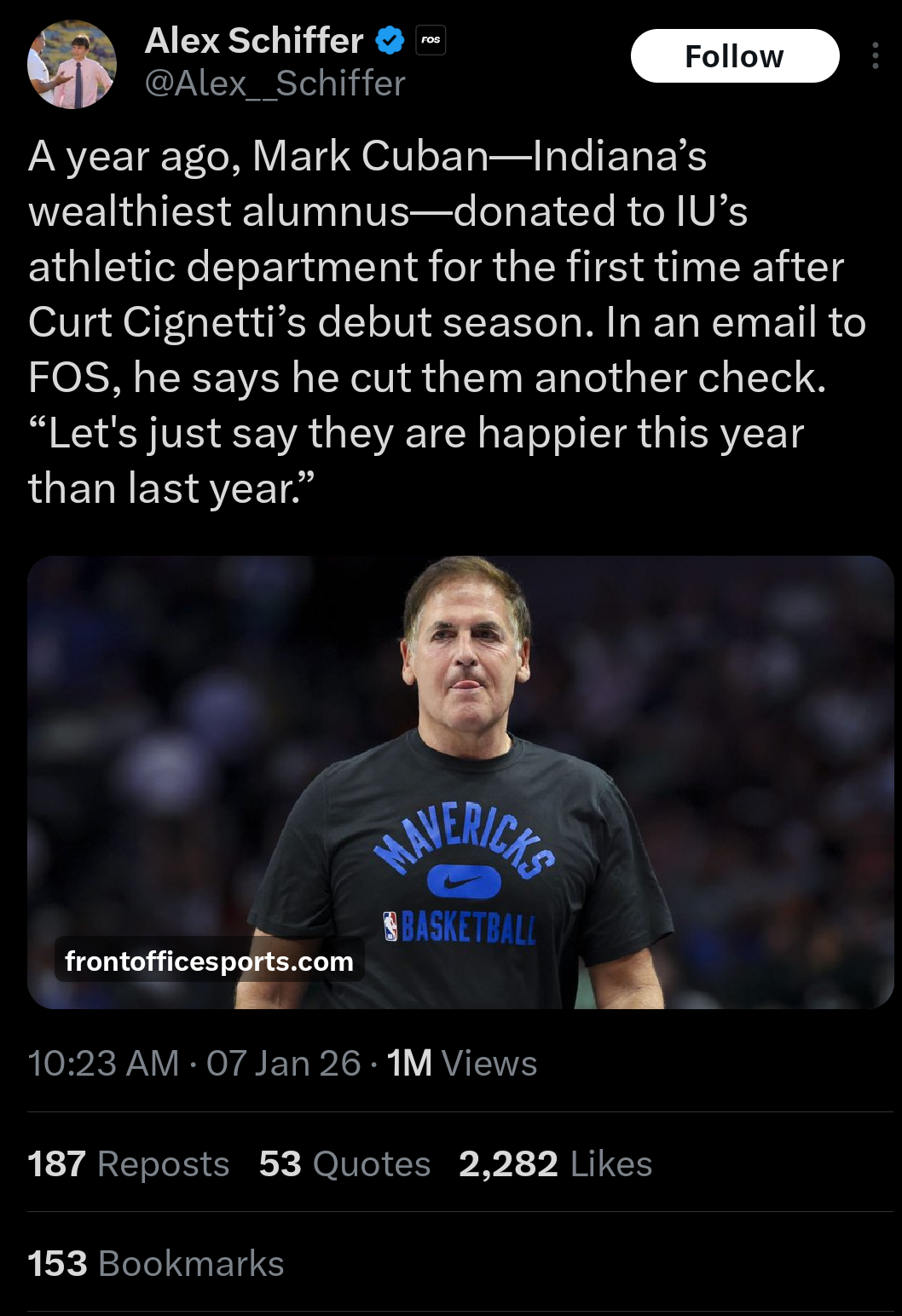
Task: Open the @Alex__Schiffer handle
Action: tap(275, 84)
